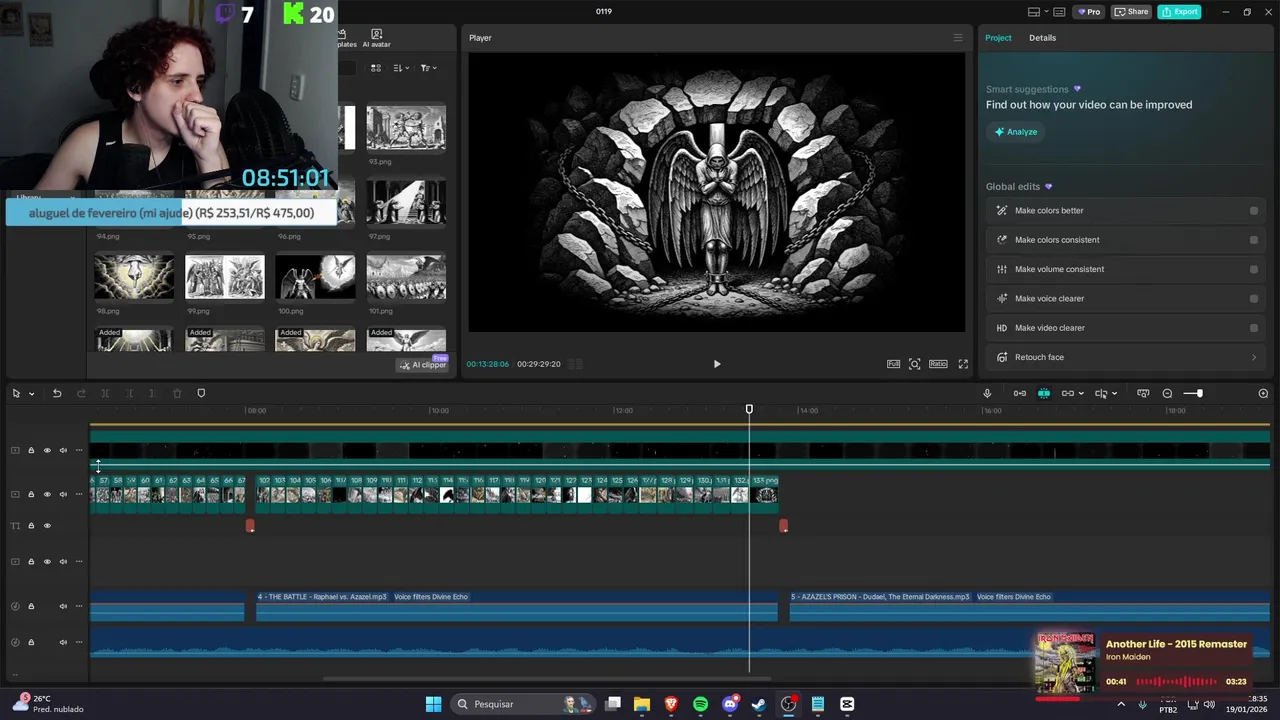Toggle the highlighted auto snapping icon
Image resolution: width=1280 pixels, height=720 pixels.
[1044, 393]
